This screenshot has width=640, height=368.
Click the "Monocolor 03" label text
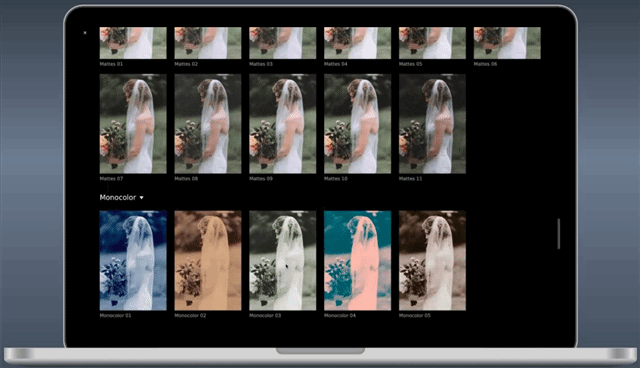pos(265,315)
